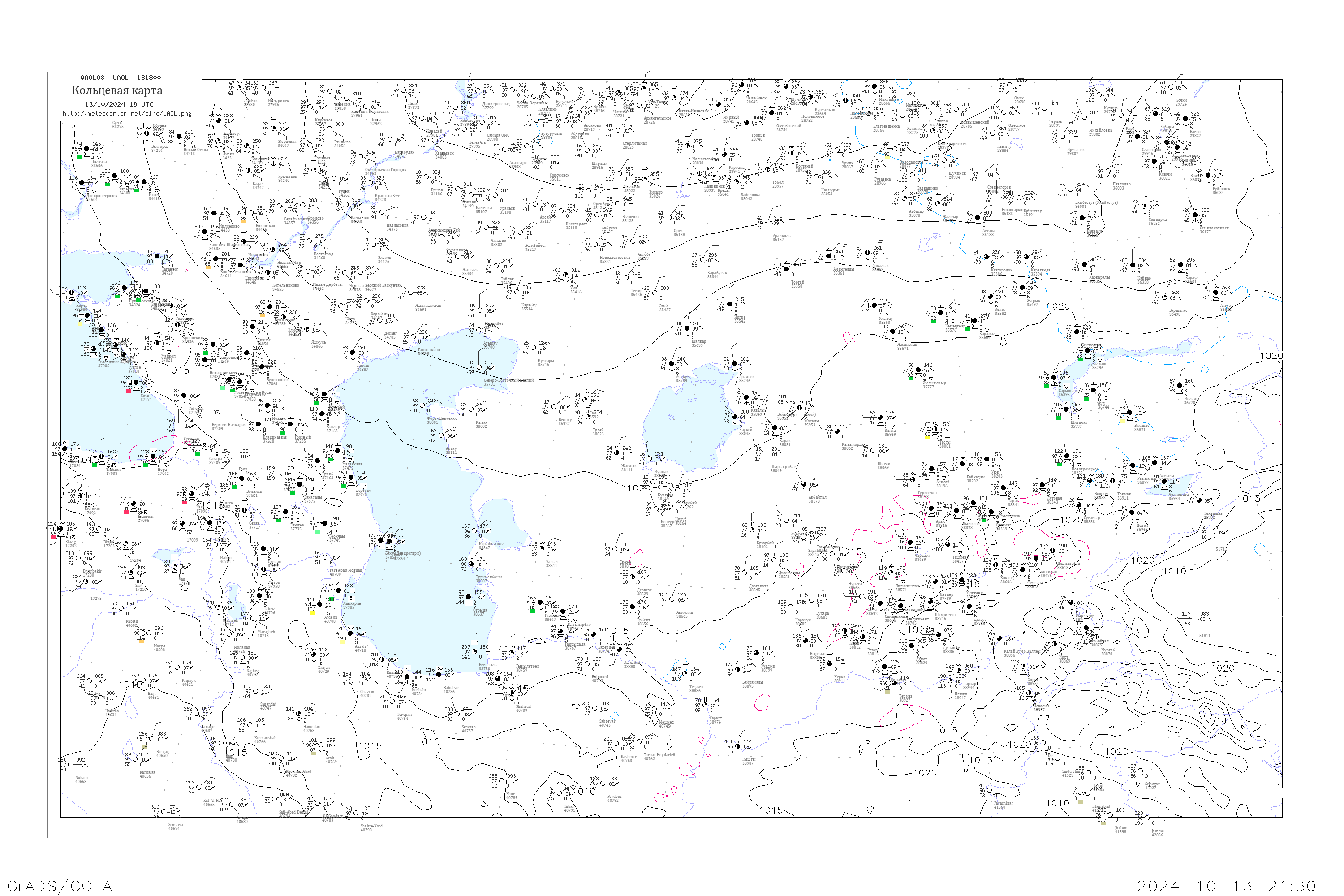
Task: Click the meteocenter.net UAOL.png URL
Action: pyautogui.click(x=127, y=113)
